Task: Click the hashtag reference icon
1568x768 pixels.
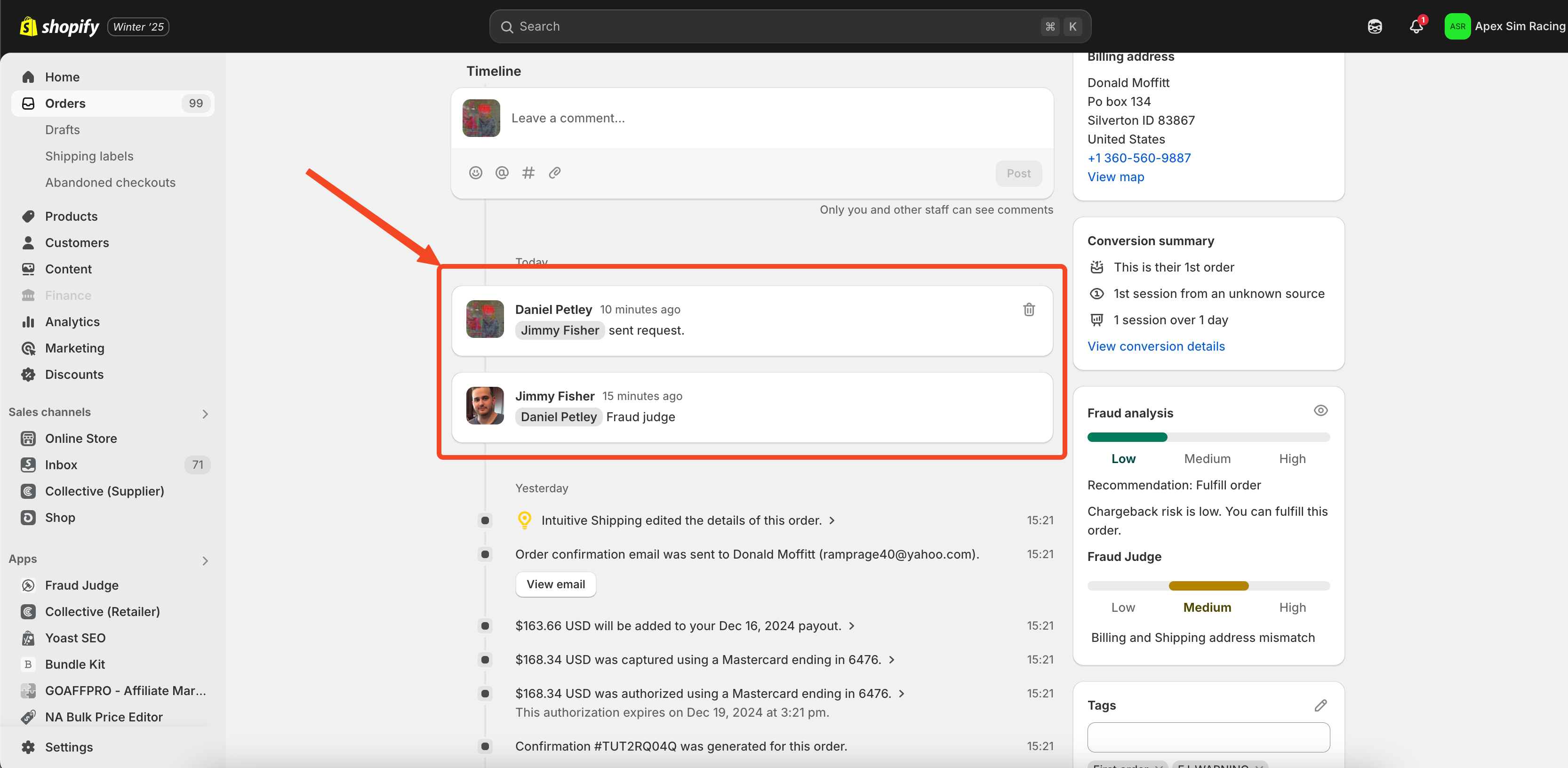Action: 528,173
